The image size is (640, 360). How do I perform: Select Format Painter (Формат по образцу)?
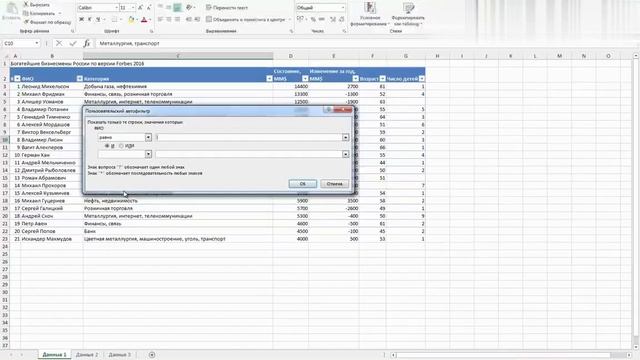[x=47, y=22]
